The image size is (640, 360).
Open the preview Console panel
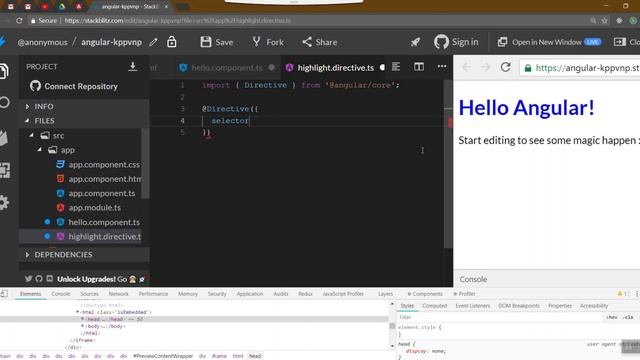473,279
